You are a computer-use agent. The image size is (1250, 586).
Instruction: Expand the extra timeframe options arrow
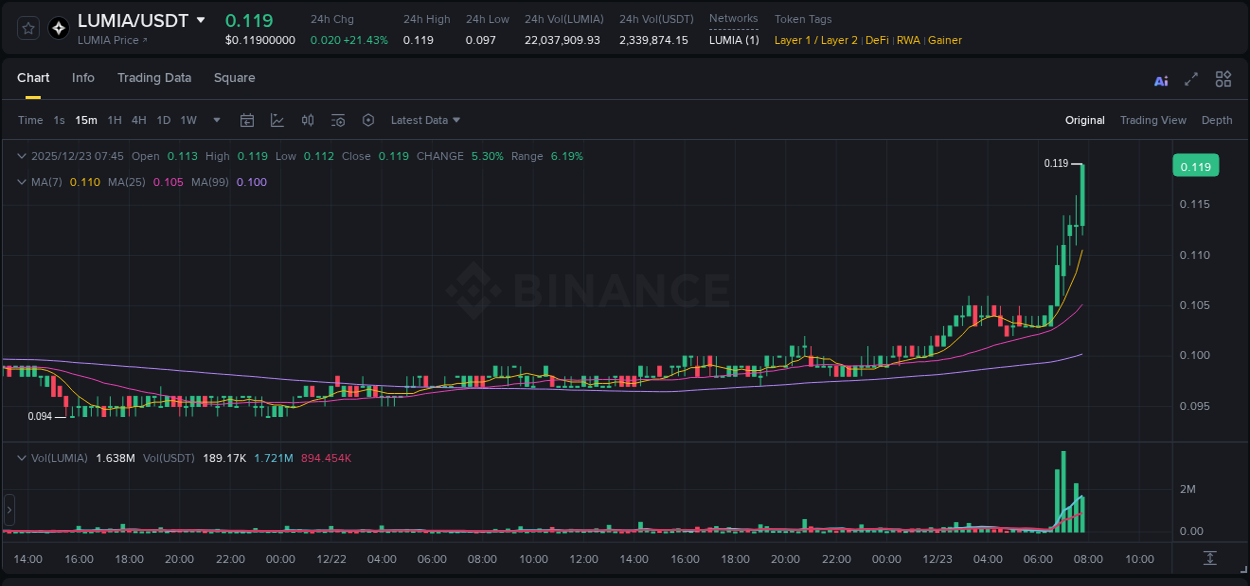(215, 120)
